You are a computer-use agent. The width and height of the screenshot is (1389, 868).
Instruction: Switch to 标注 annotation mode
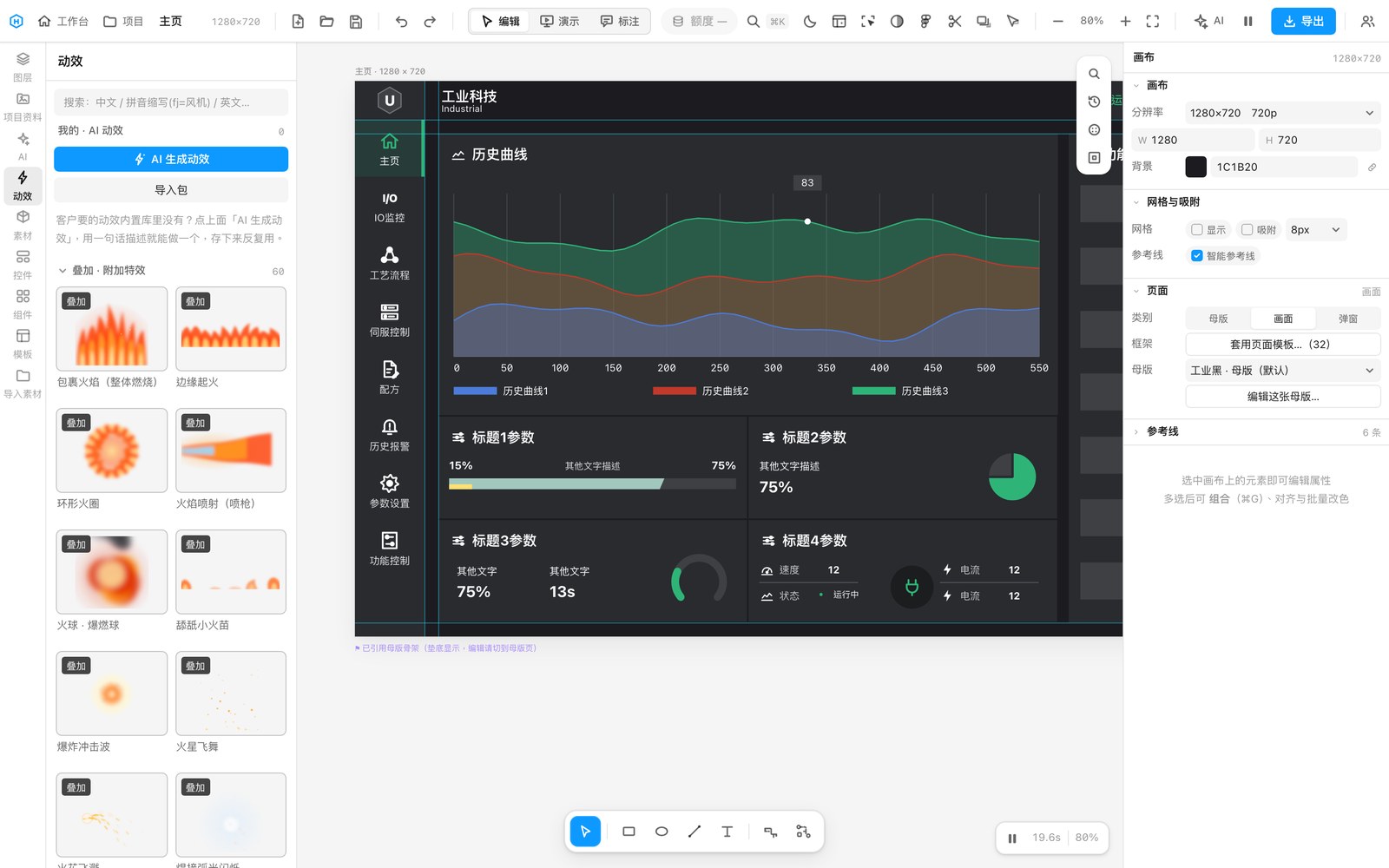coord(620,21)
